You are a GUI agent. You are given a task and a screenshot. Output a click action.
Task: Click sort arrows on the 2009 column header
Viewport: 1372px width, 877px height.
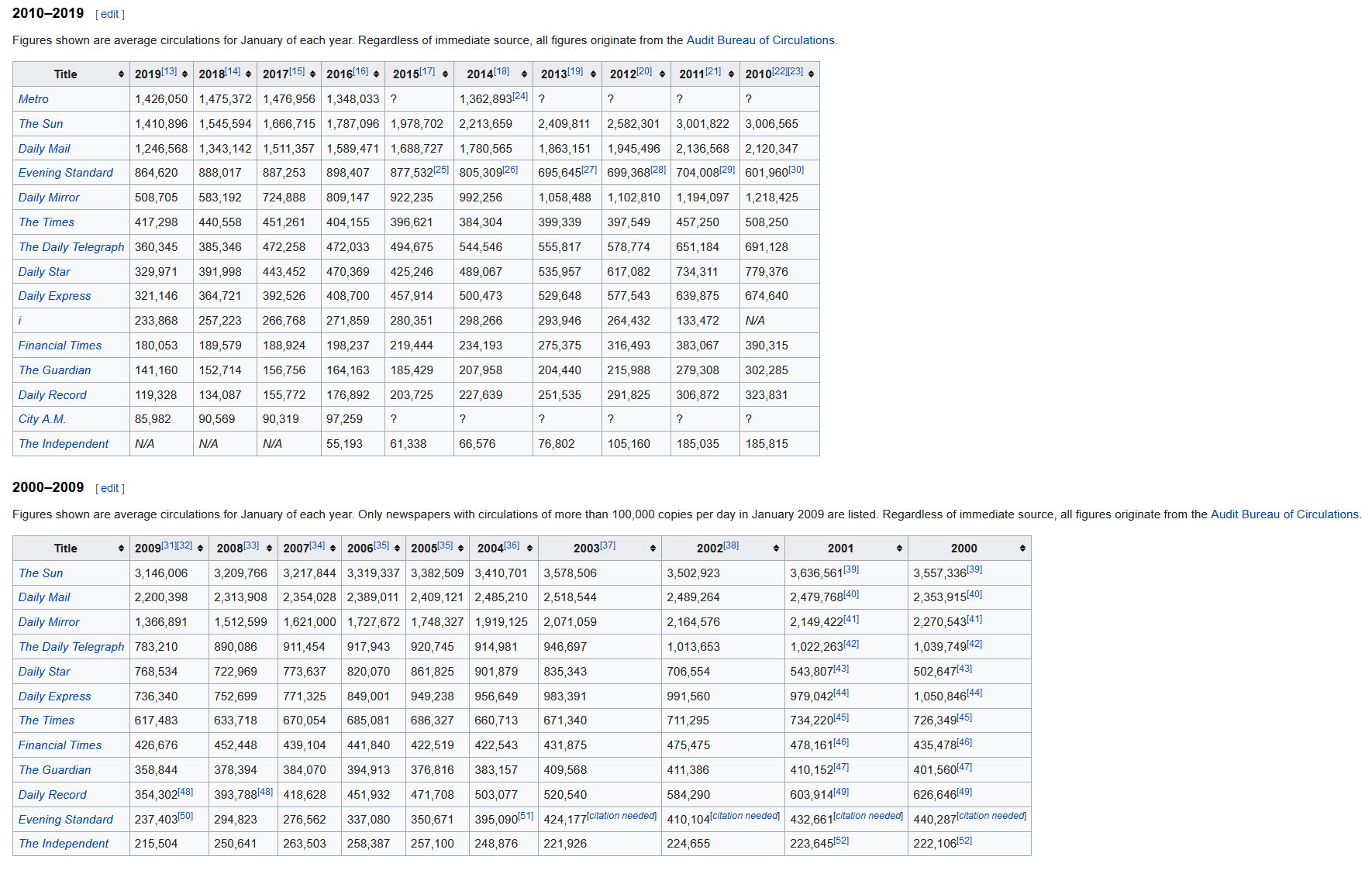coord(200,549)
